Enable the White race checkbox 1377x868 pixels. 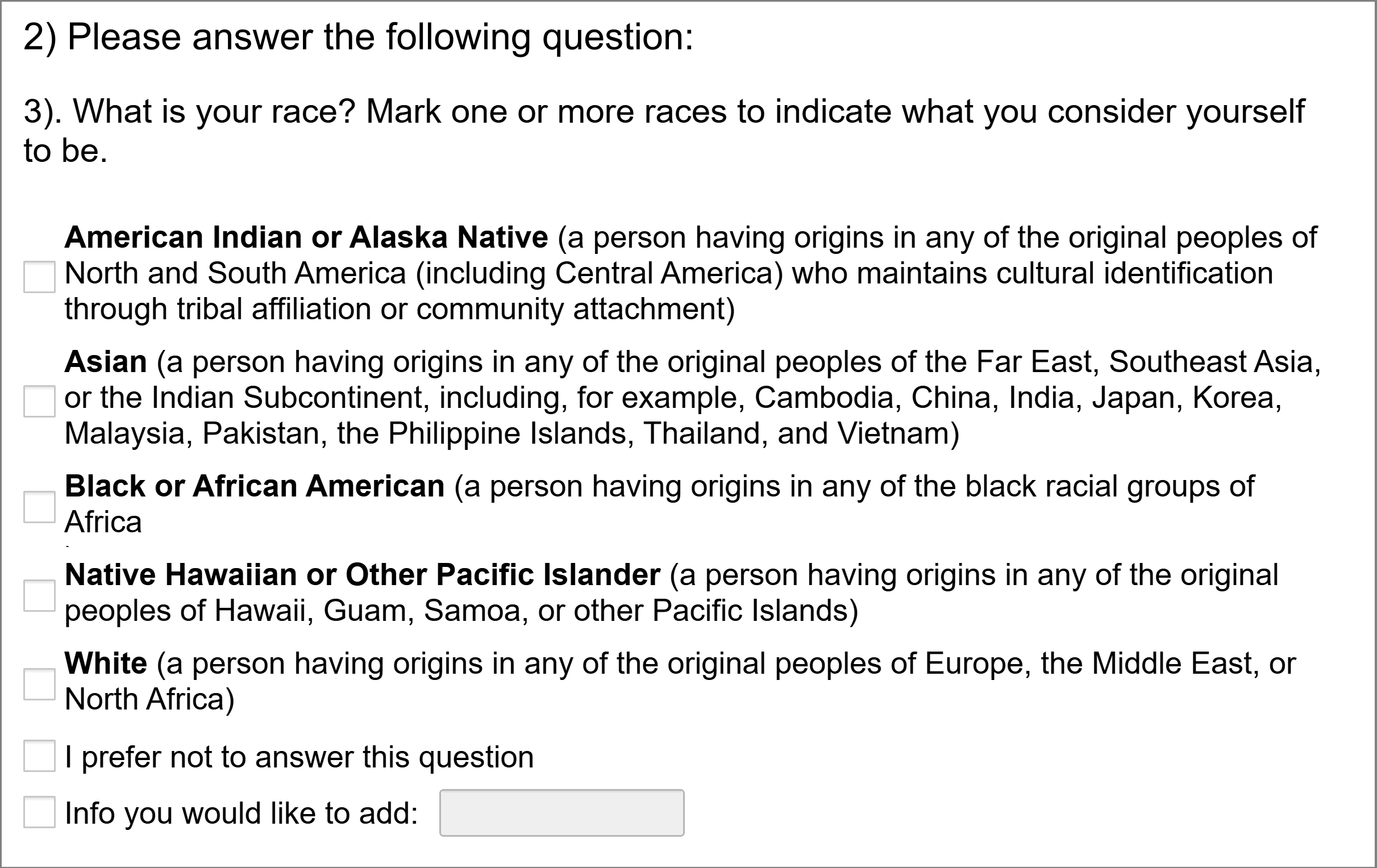tap(39, 684)
